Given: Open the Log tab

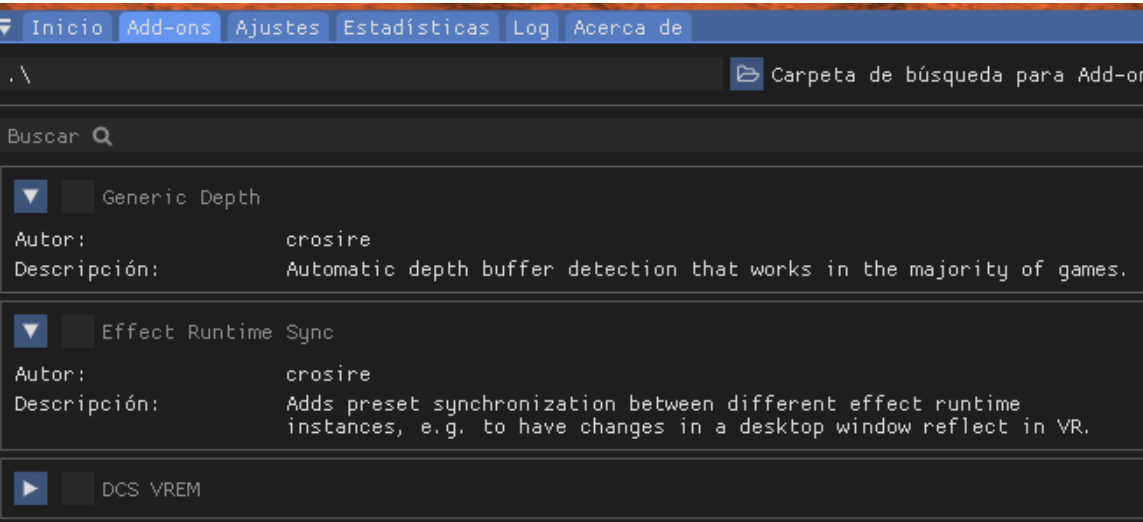Looking at the screenshot, I should click(531, 28).
